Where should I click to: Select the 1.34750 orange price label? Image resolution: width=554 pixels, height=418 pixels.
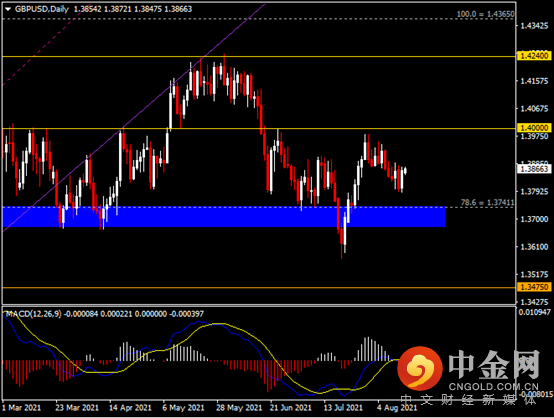click(x=534, y=287)
